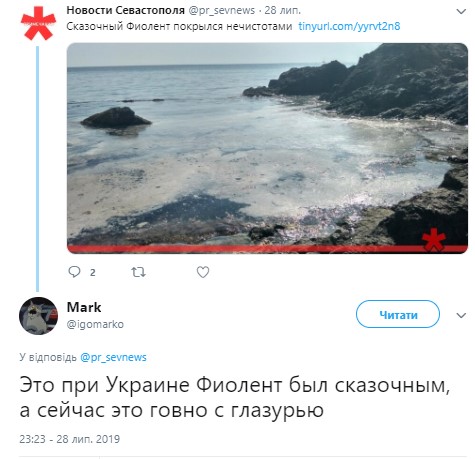475x459 pixels.
Task: Expand options chevron beside Читати button
Action: [461, 315]
